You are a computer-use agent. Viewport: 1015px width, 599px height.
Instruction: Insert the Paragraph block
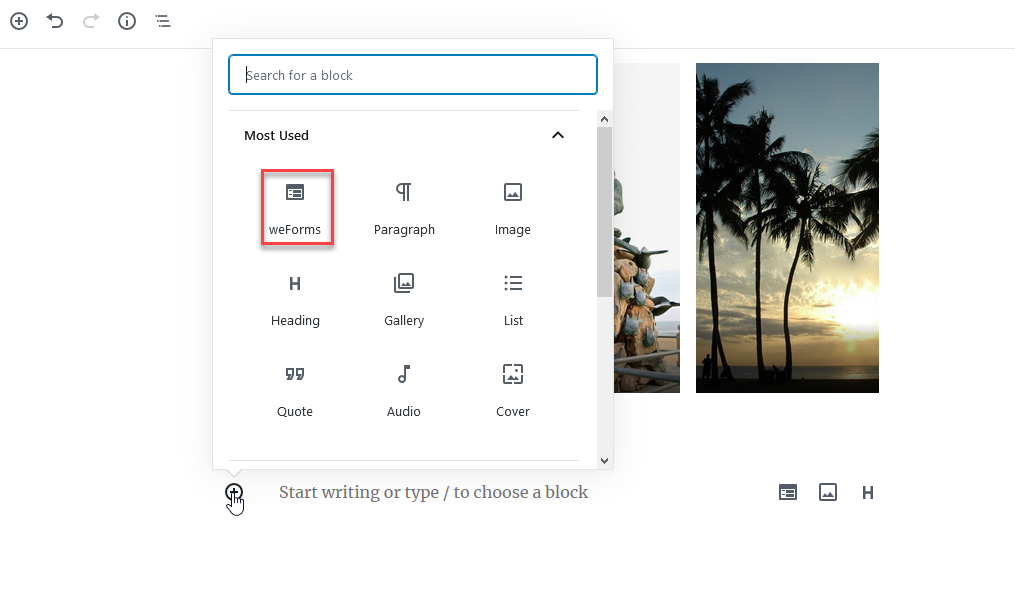click(404, 208)
